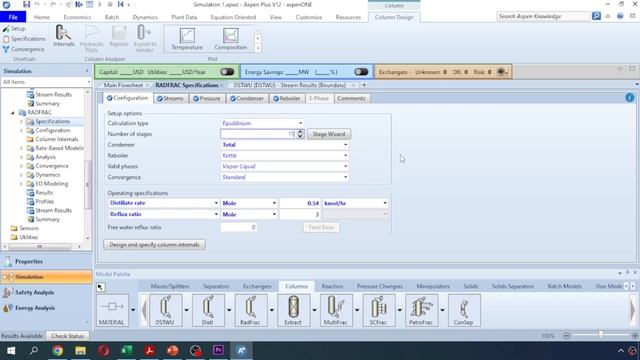
Task: Collapse the RADFRAC tree node
Action: pyautogui.click(x=13, y=113)
